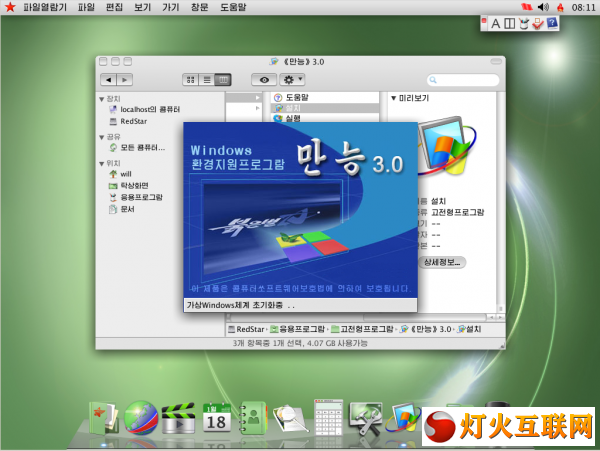This screenshot has height=451, width=600.
Task: Collapse the 장치 sidebar section
Action: pos(102,99)
